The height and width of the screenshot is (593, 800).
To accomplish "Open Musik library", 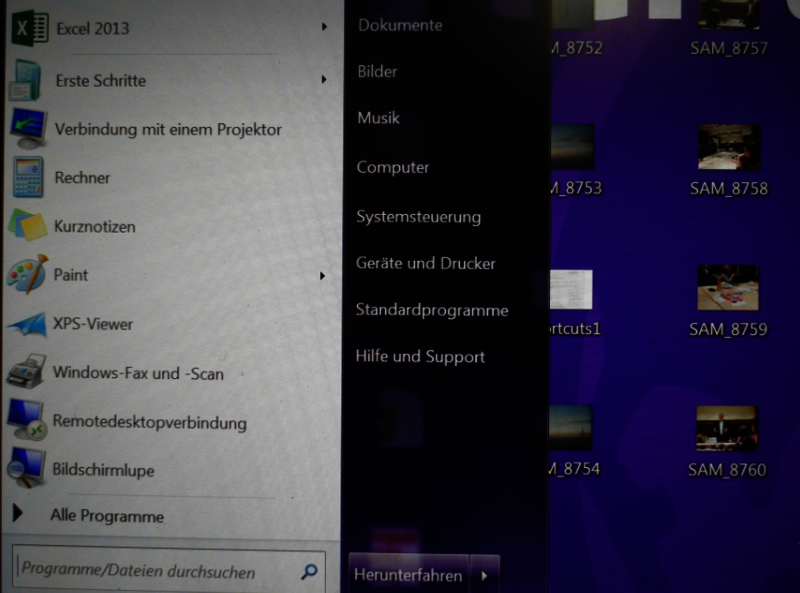I will point(378,118).
